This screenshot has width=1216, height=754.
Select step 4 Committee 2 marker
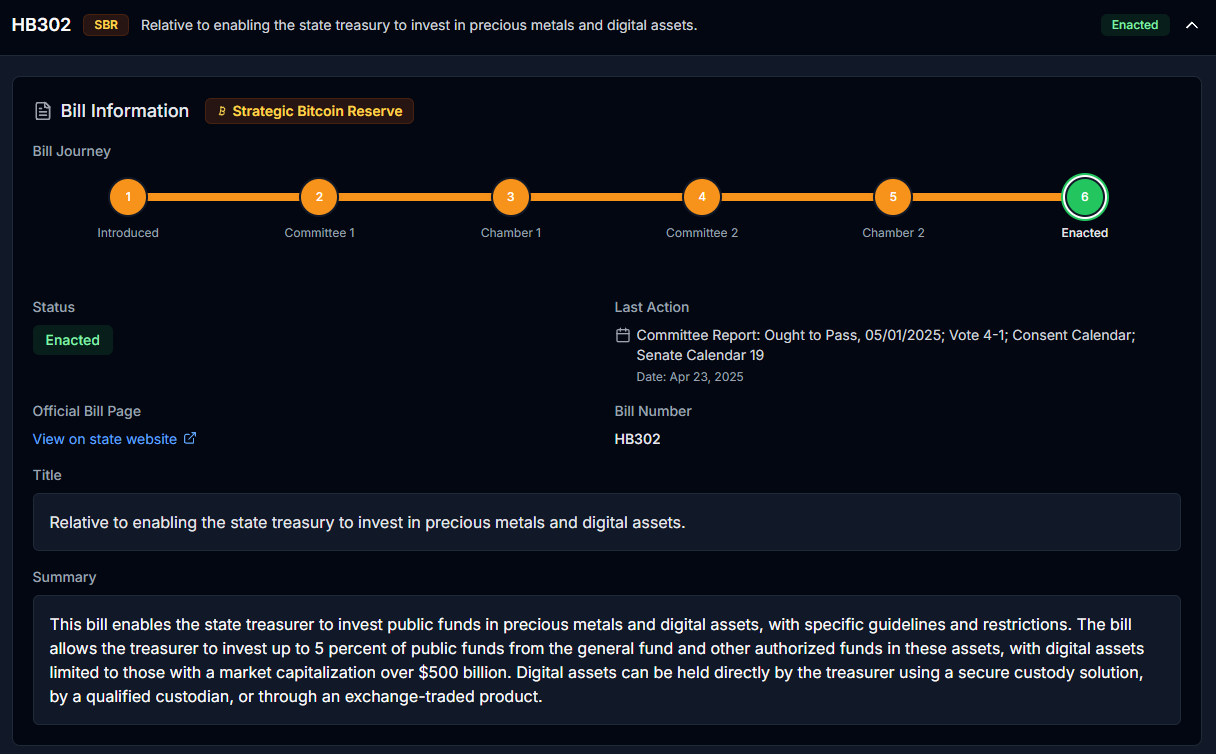pyautogui.click(x=702, y=197)
